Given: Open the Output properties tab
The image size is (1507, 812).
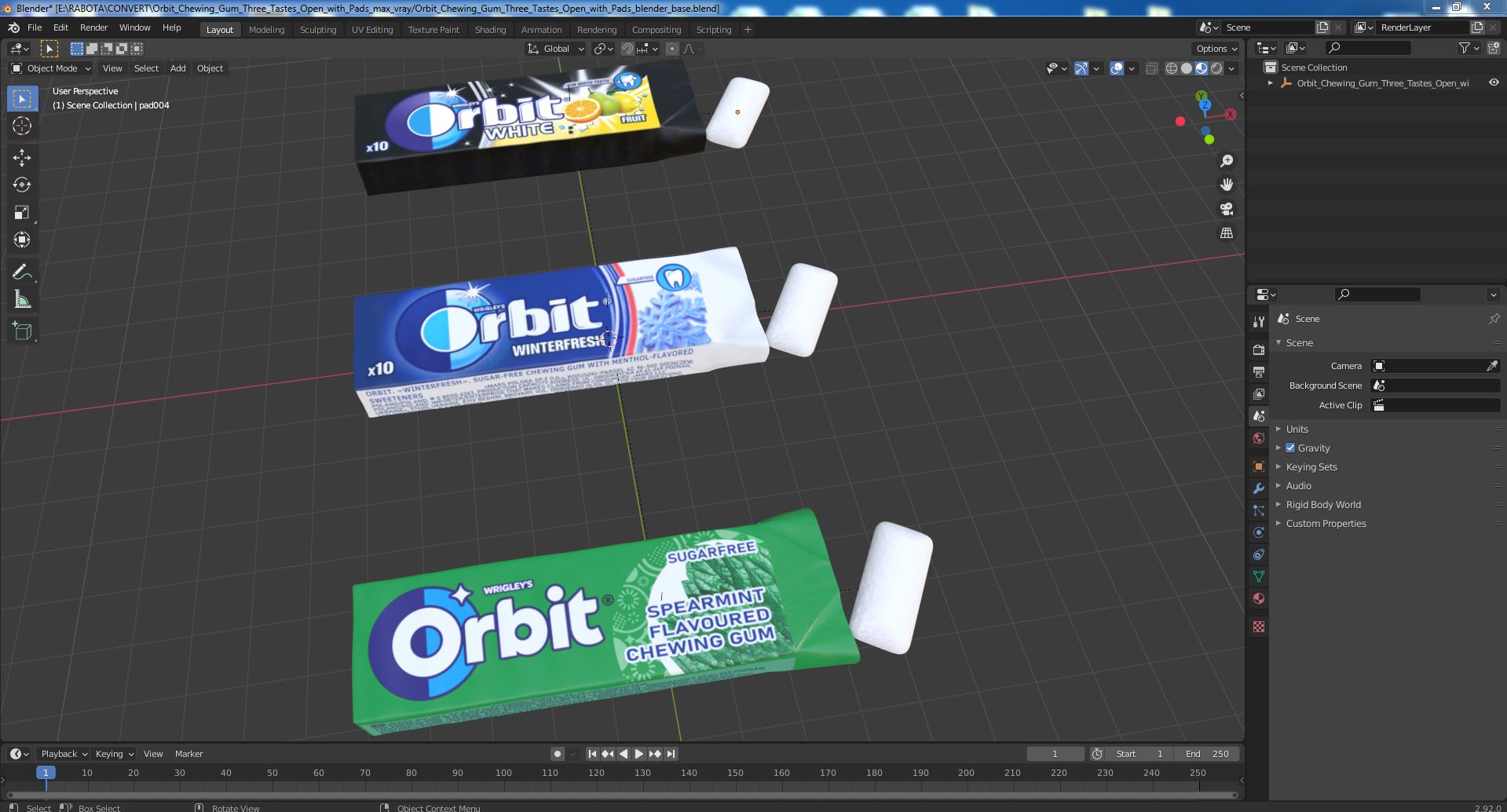Looking at the screenshot, I should pyautogui.click(x=1259, y=371).
